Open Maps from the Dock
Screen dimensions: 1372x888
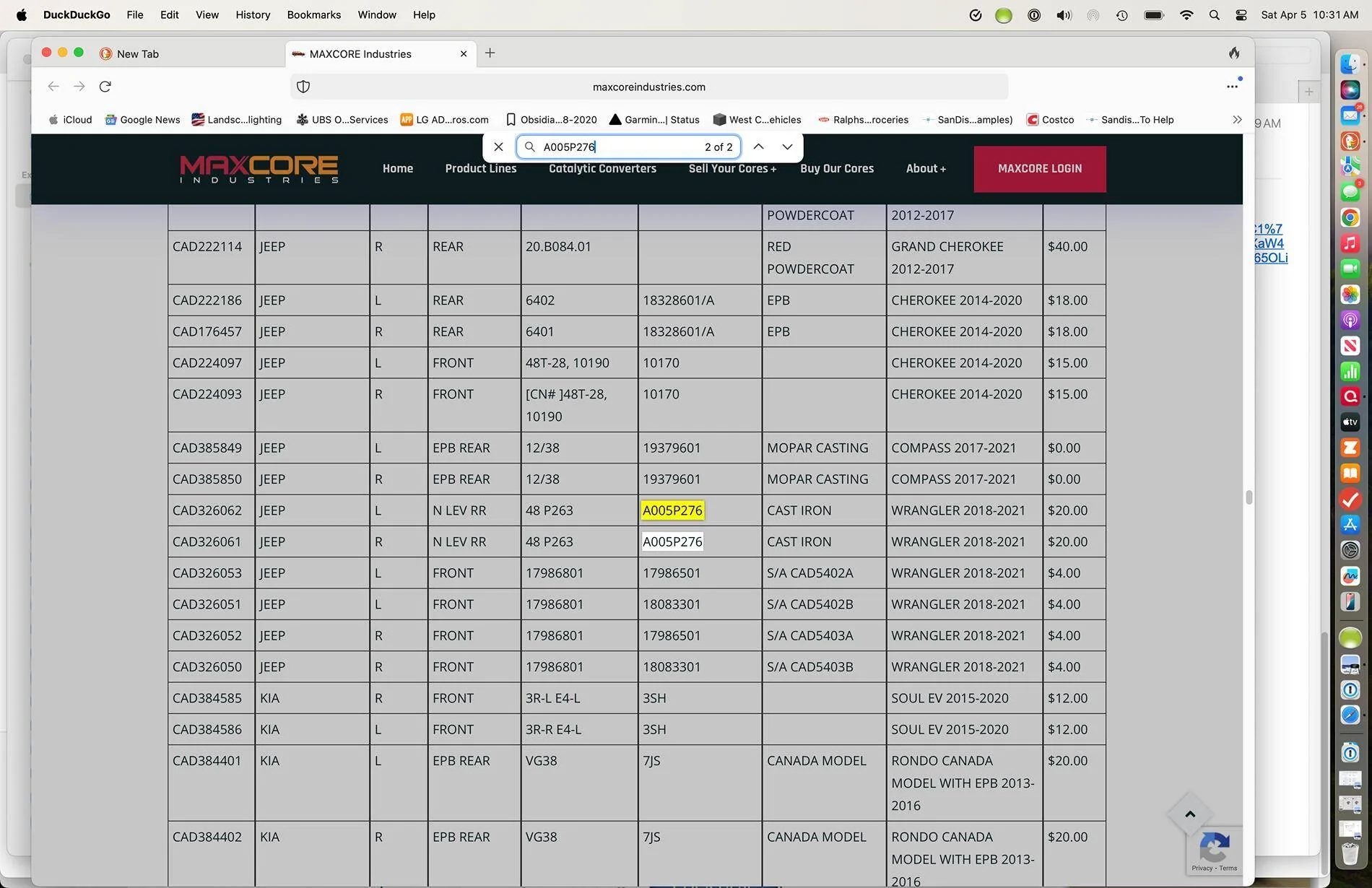click(x=1350, y=166)
